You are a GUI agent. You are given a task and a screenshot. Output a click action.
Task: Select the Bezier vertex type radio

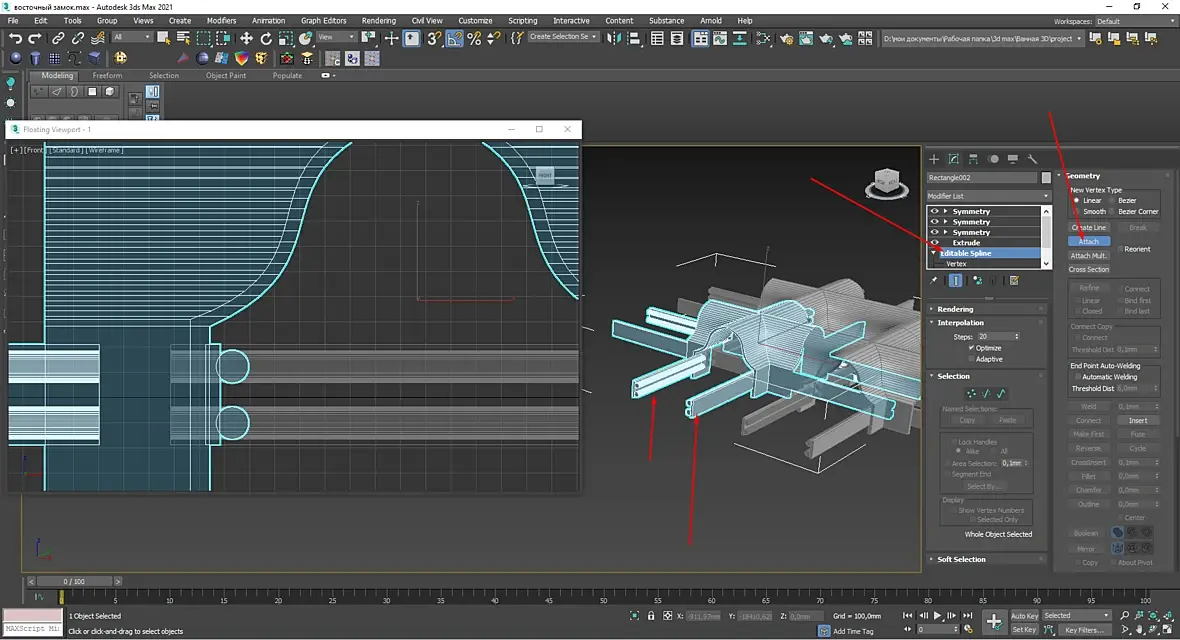[x=1112, y=200]
